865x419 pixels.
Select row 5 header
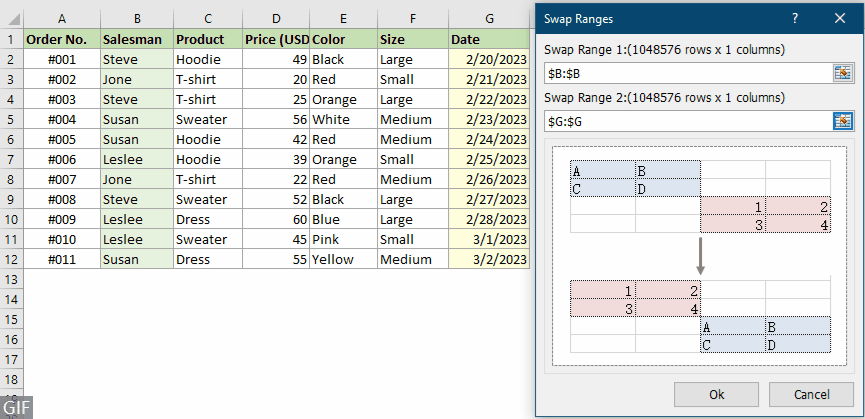pyautogui.click(x=12, y=119)
